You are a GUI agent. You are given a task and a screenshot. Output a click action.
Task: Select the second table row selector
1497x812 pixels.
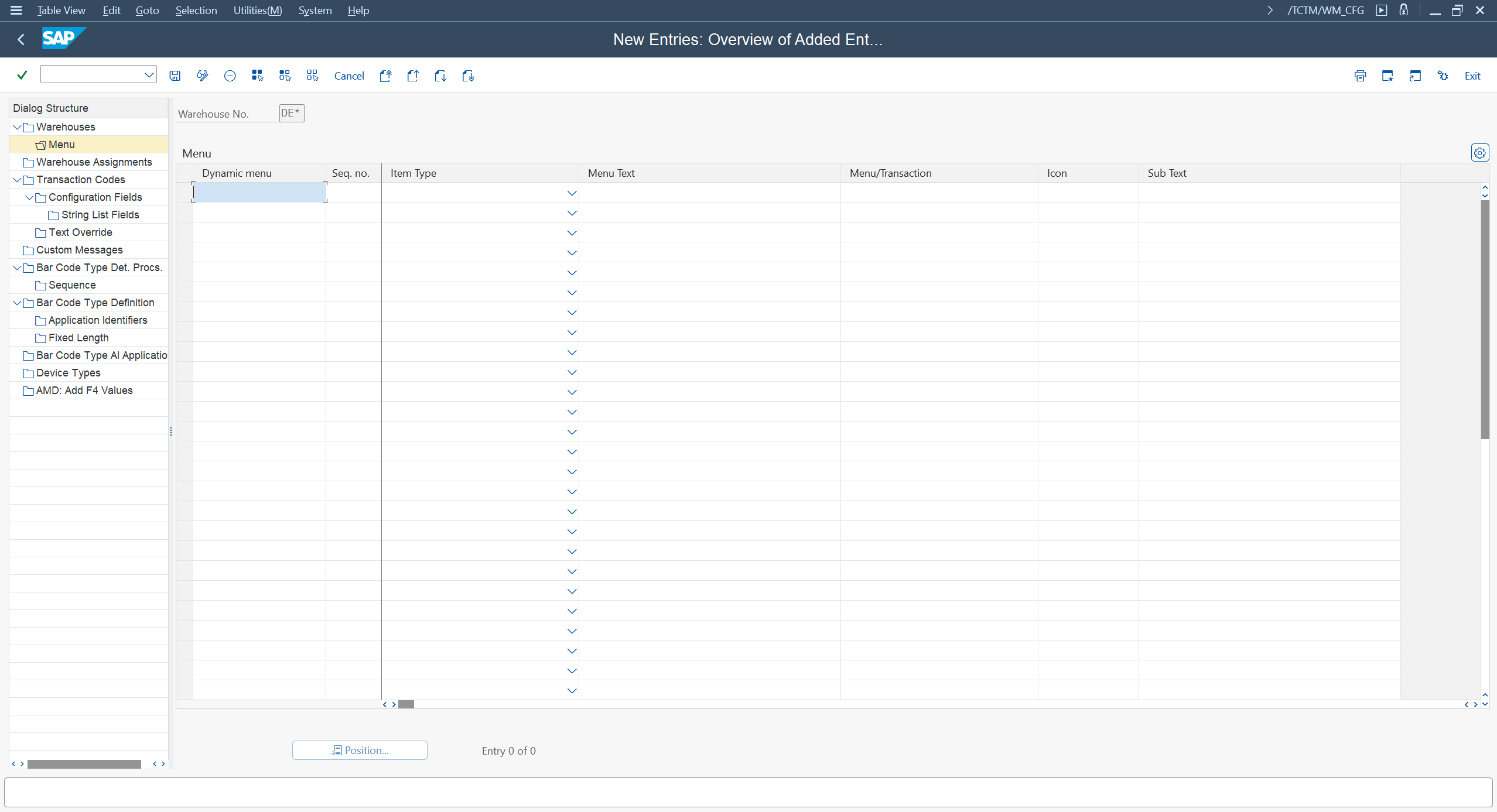click(184, 213)
